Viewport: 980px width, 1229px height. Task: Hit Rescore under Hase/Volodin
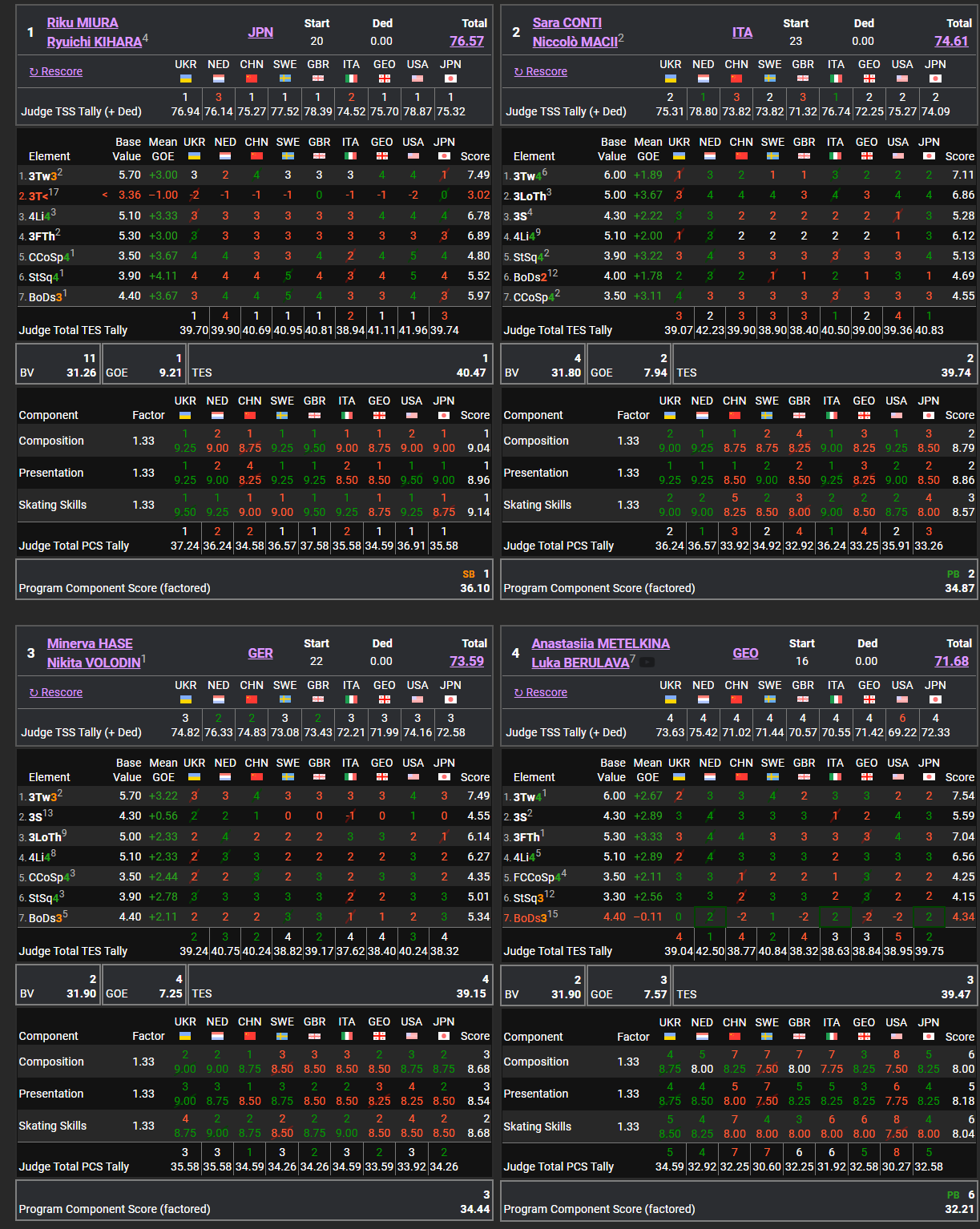click(x=56, y=692)
